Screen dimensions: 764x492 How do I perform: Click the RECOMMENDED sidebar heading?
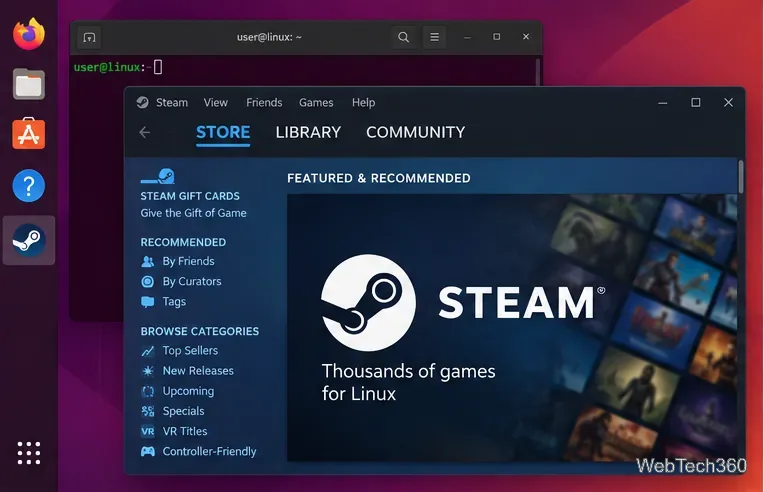pyautogui.click(x=183, y=243)
